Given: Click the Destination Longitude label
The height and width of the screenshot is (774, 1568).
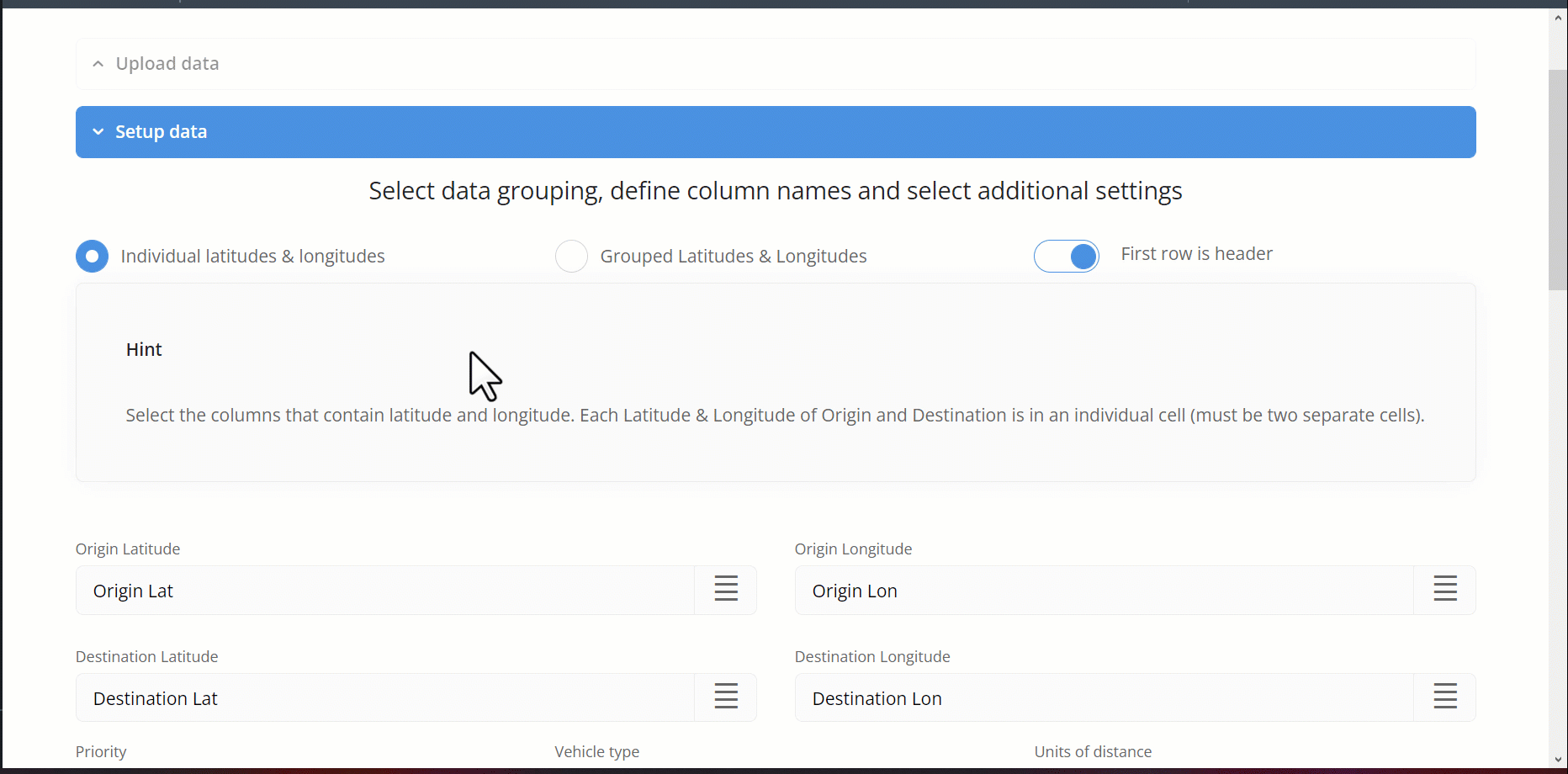Looking at the screenshot, I should pos(872,656).
